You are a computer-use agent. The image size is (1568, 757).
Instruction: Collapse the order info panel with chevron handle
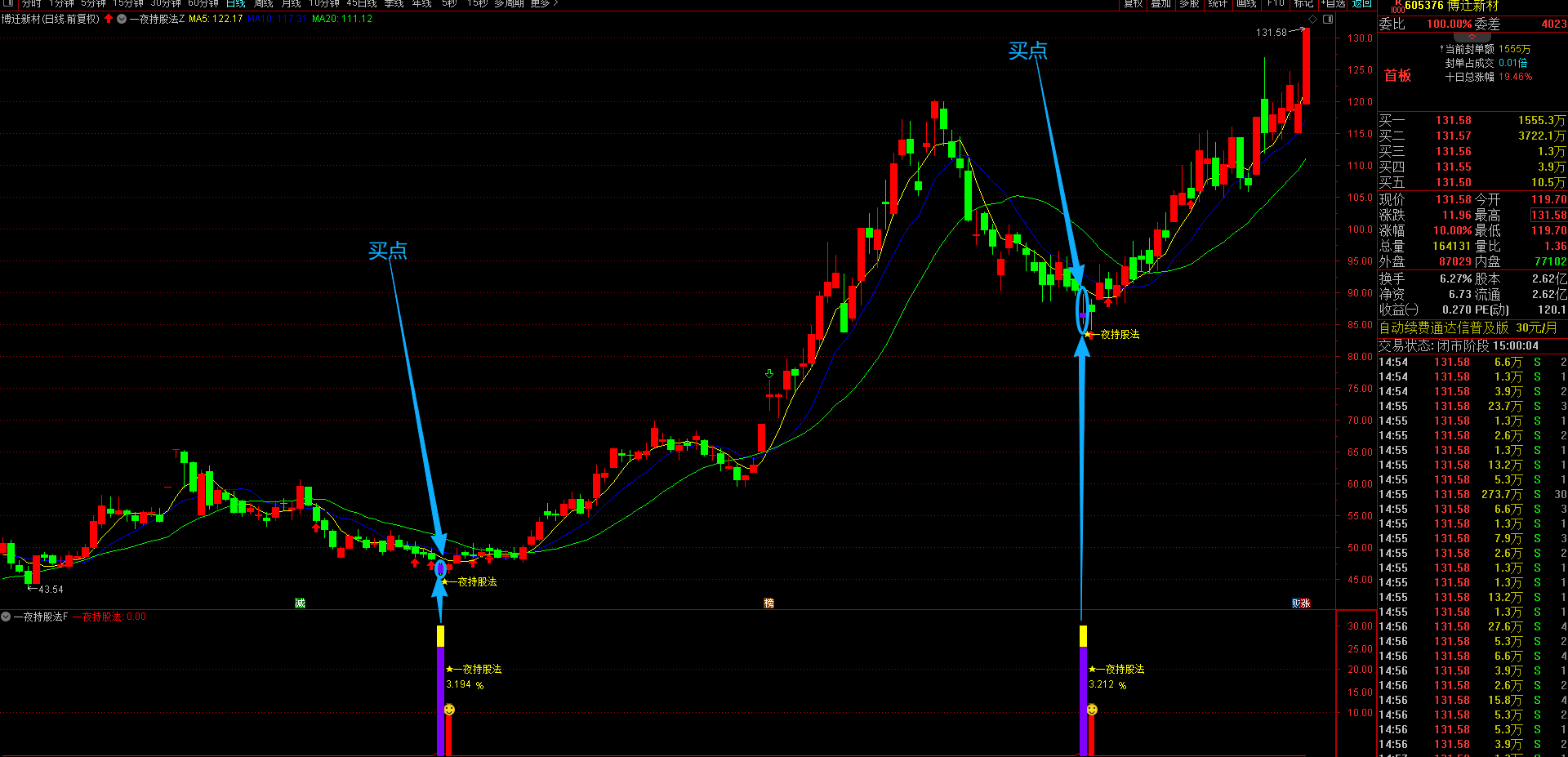1472,37
